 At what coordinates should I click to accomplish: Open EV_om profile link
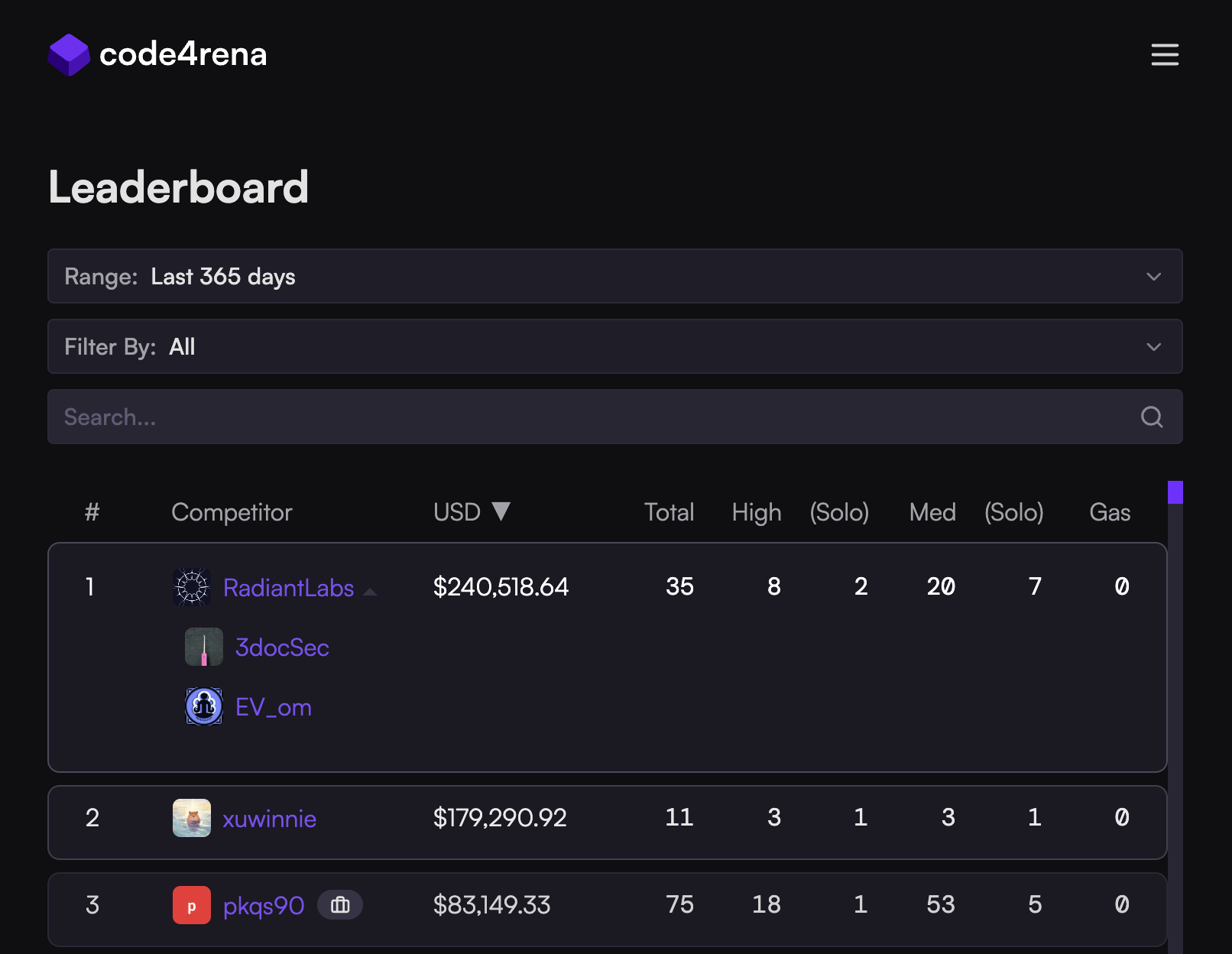(274, 707)
